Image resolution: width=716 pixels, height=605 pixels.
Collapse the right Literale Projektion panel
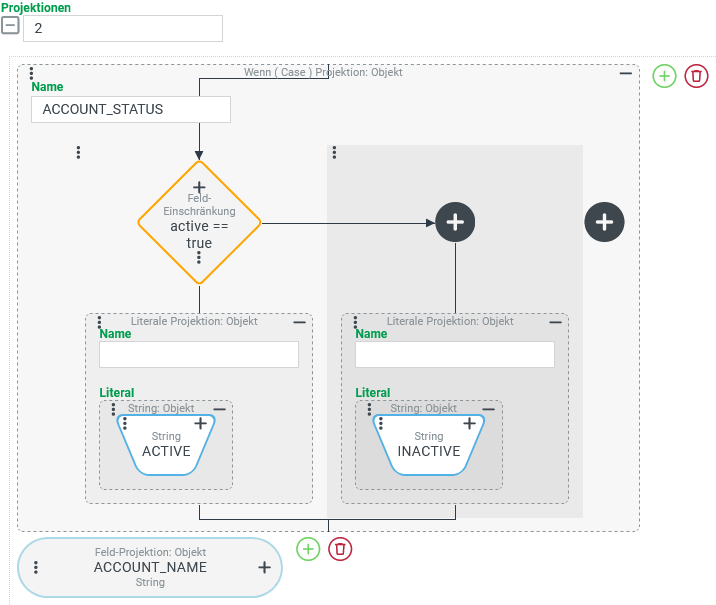point(555,322)
